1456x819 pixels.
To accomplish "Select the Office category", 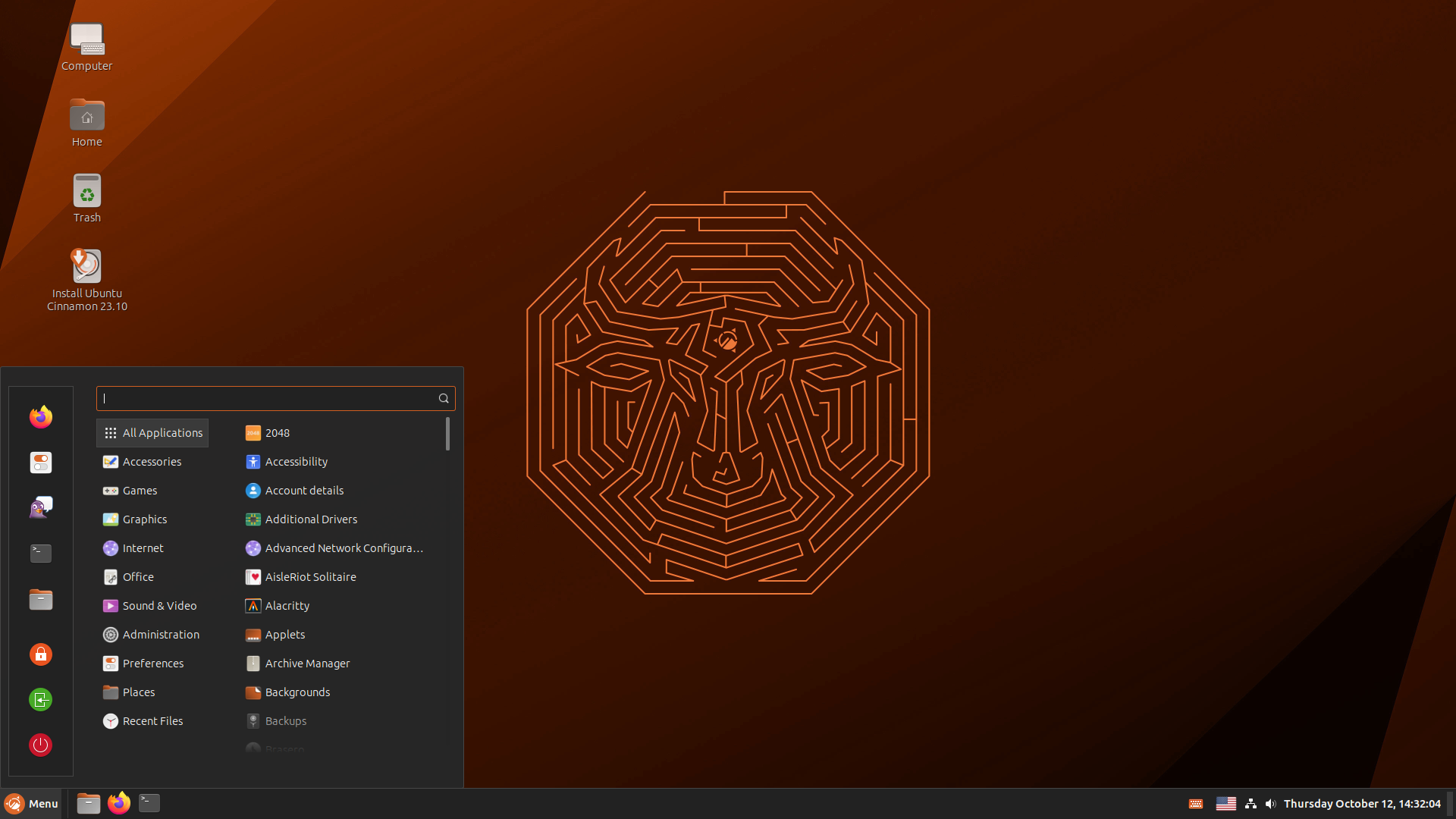I will [152, 577].
